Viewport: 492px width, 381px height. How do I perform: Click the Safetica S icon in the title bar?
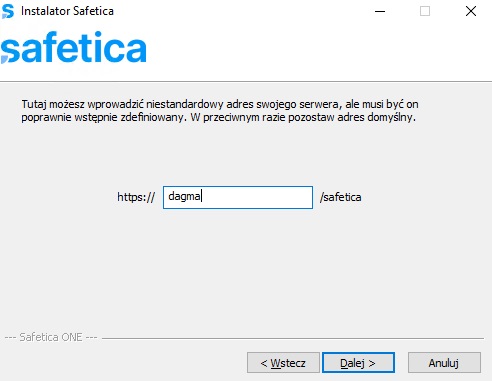[8, 11]
